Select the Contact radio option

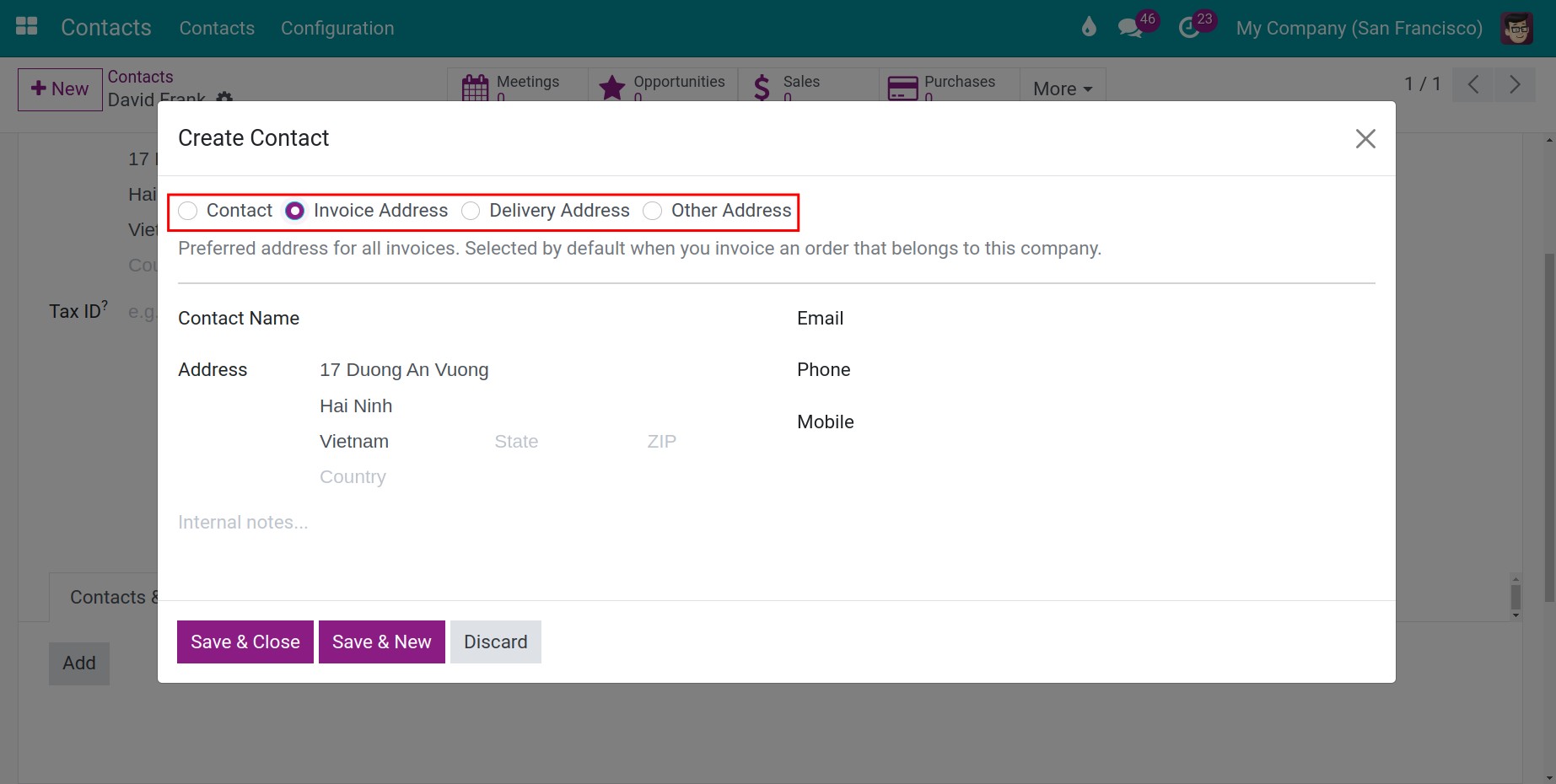[188, 211]
